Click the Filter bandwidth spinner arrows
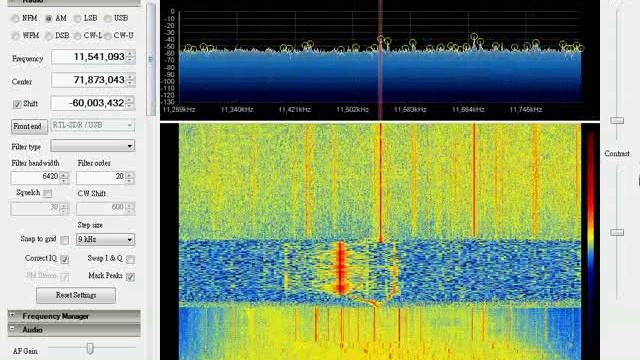 [x=64, y=177]
